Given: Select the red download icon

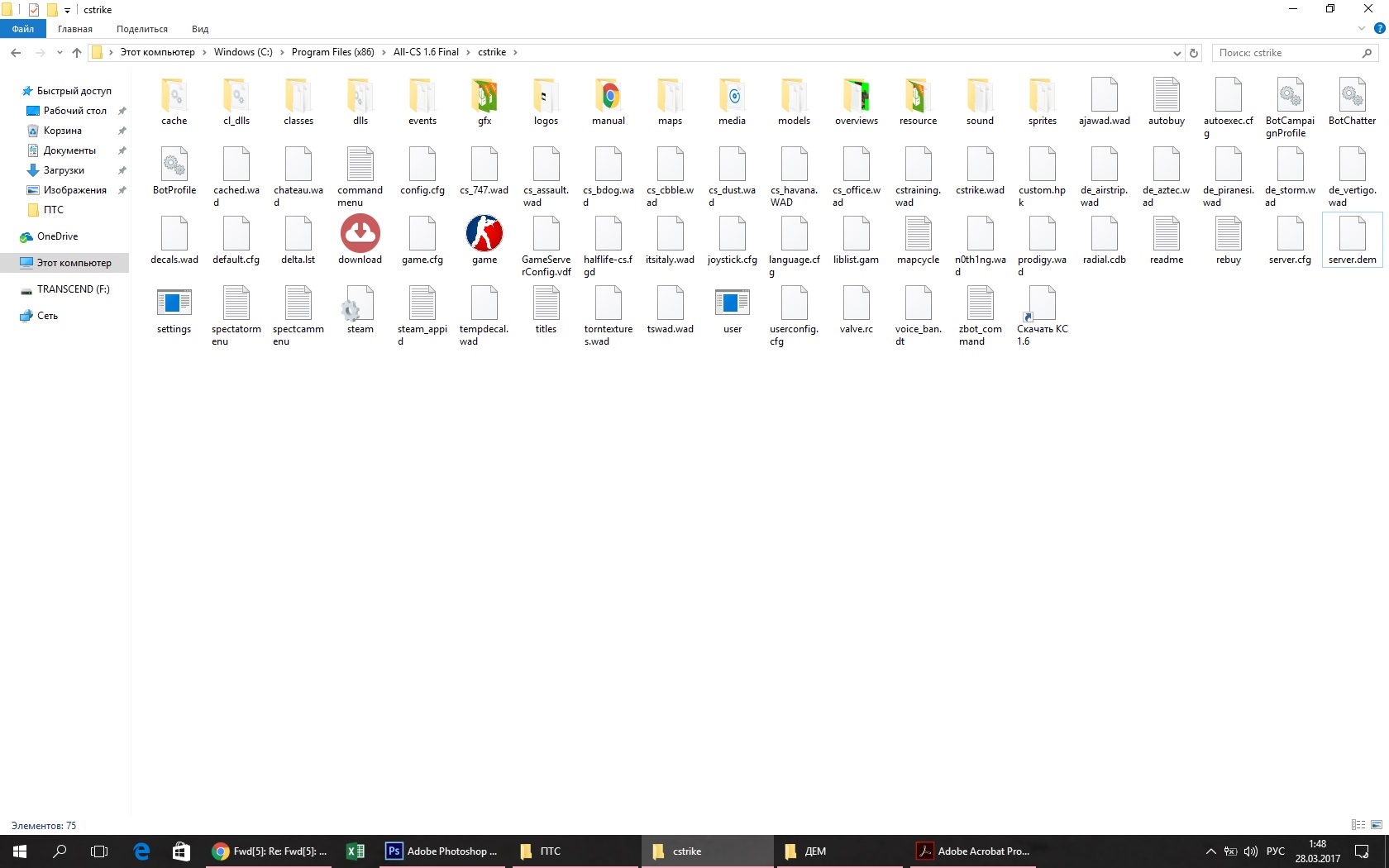Looking at the screenshot, I should [360, 233].
